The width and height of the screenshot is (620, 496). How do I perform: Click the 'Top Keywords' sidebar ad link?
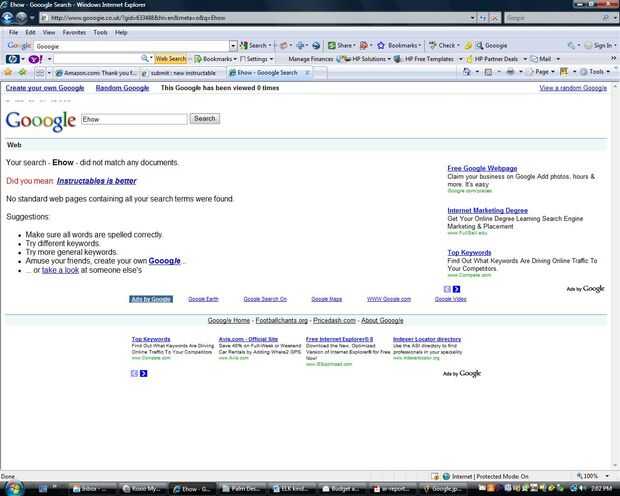point(469,252)
